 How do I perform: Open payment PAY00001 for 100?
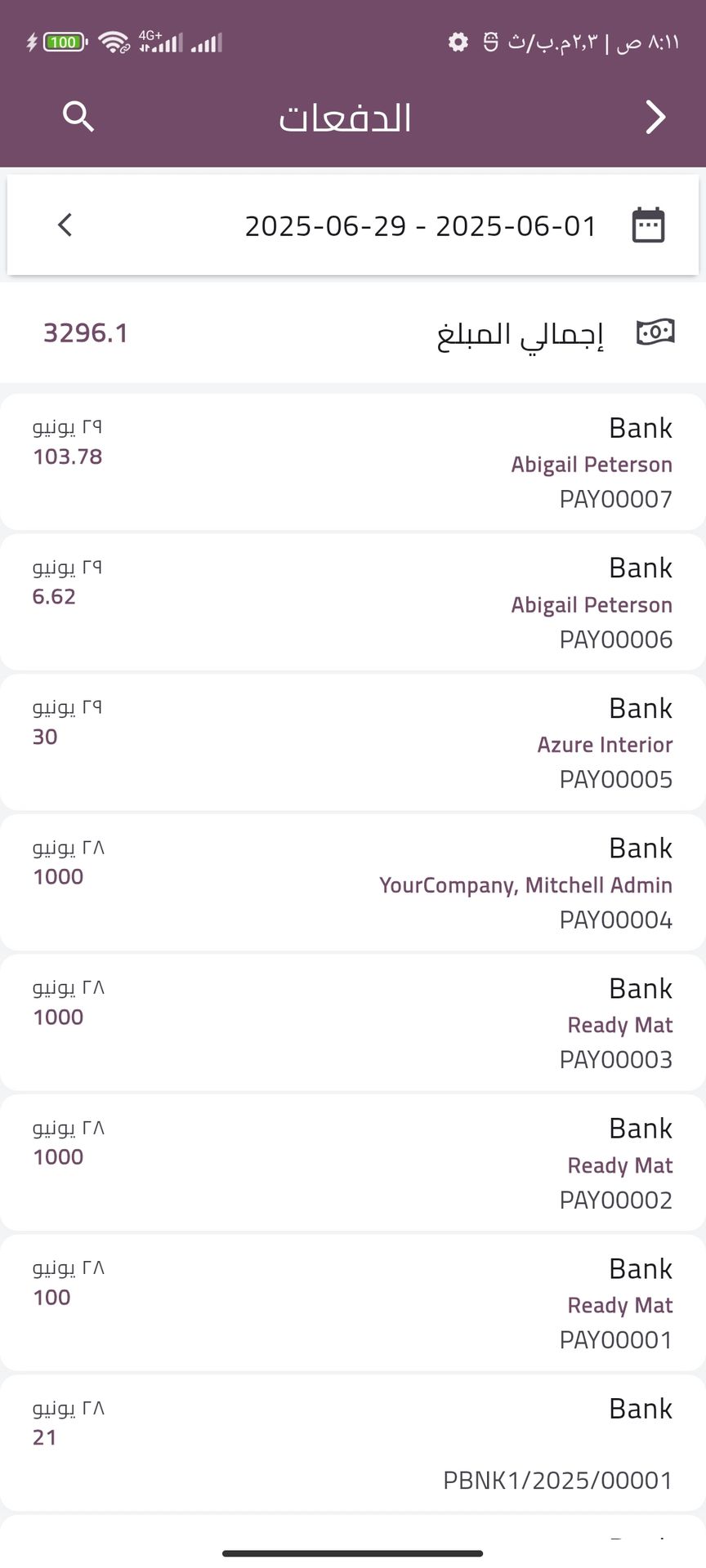[353, 1304]
